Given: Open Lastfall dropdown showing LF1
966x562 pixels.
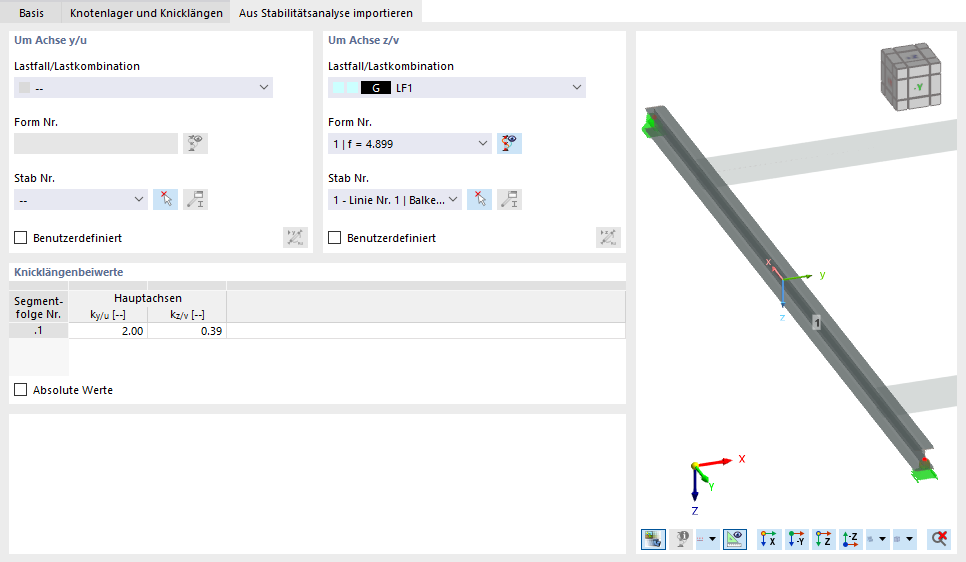Looking at the screenshot, I should point(457,88).
